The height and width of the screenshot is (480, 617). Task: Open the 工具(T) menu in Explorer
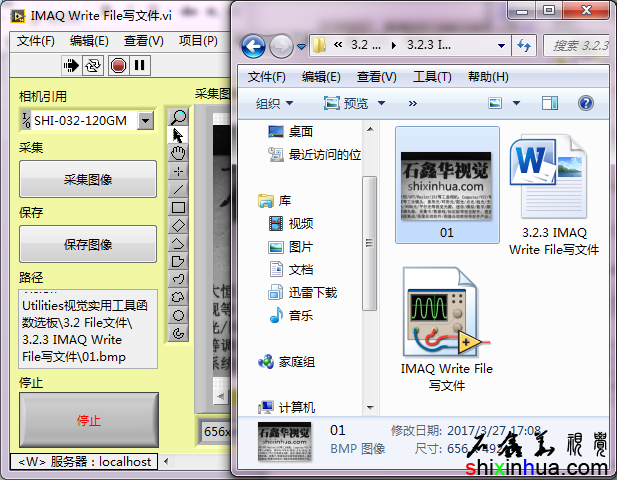point(432,77)
